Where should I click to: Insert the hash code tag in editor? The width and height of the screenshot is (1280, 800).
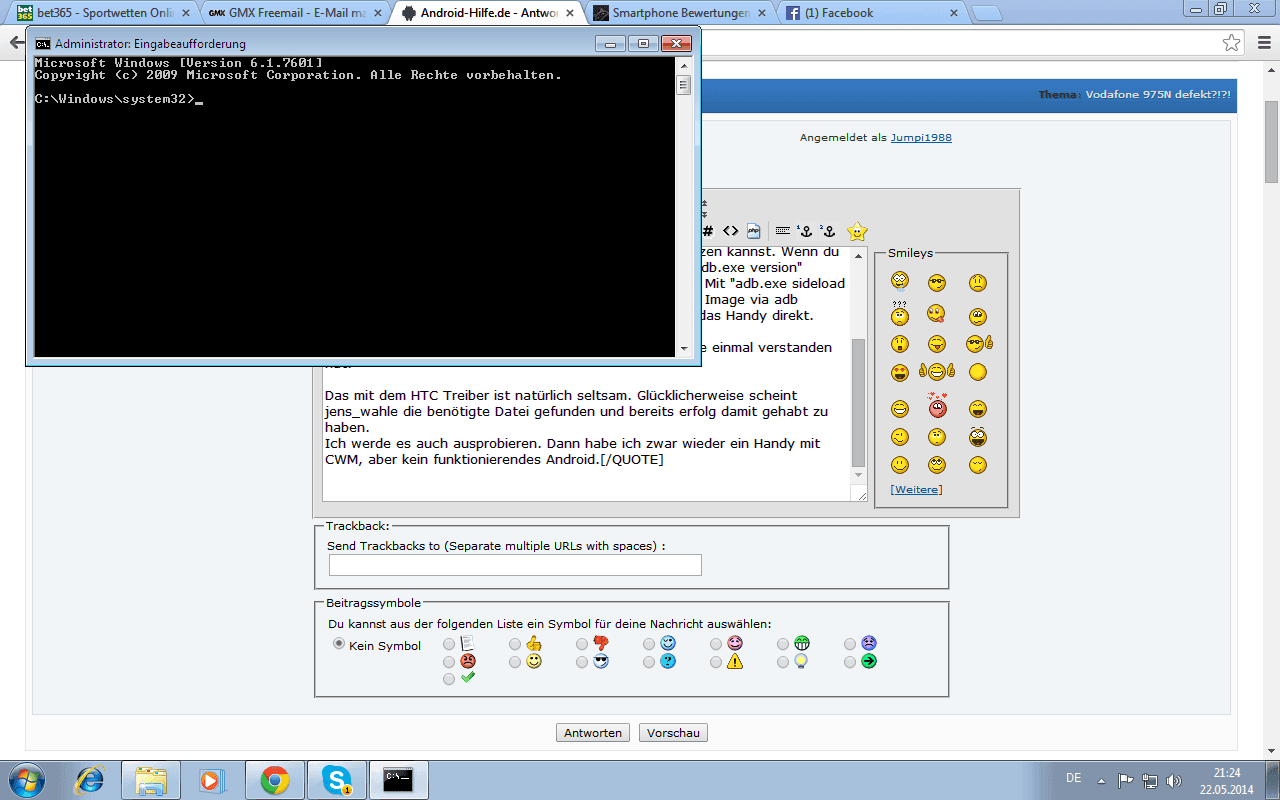(708, 231)
